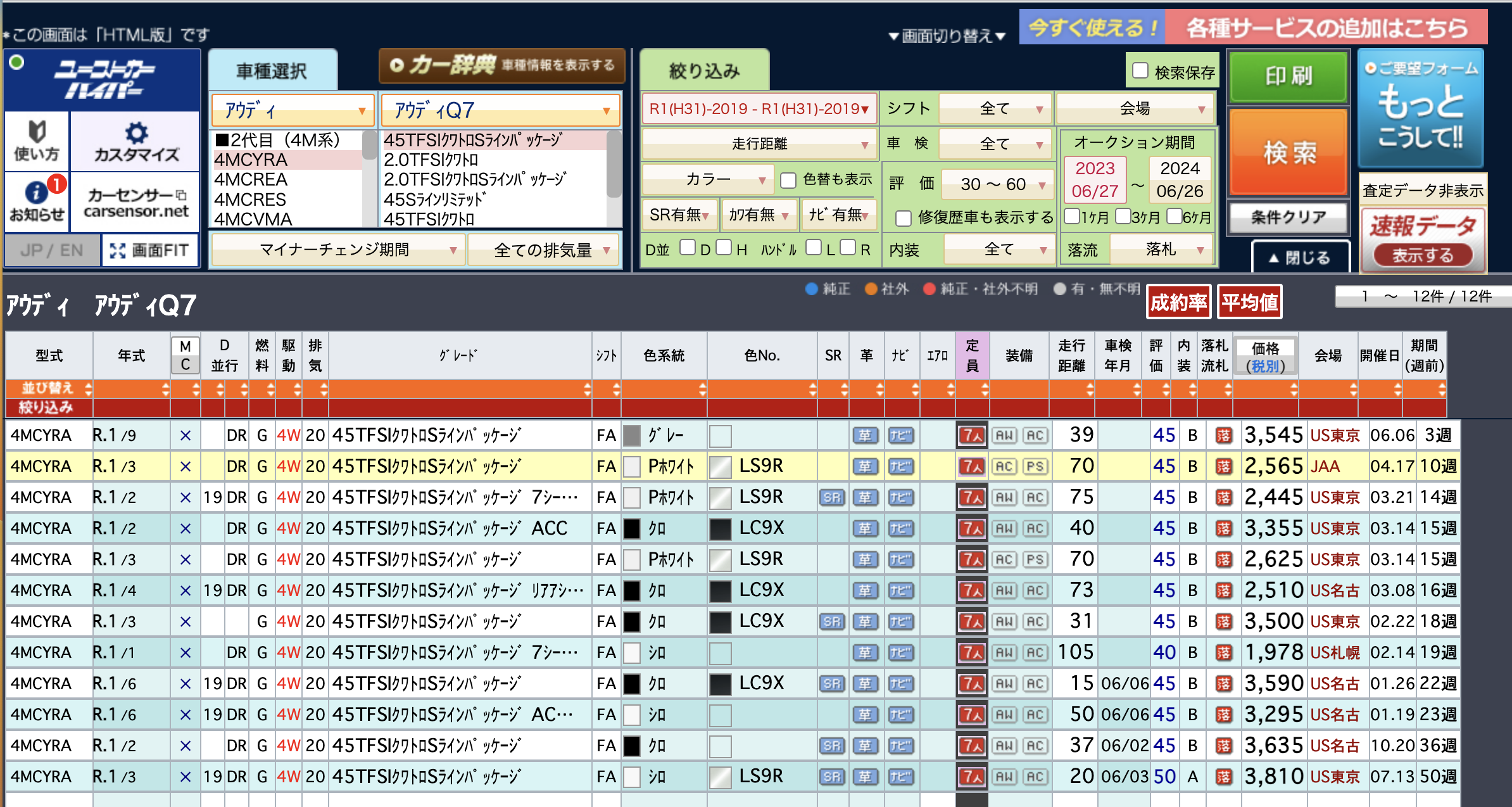Open the 走行距離 filter dropdown
The width and height of the screenshot is (1512, 807).
click(x=759, y=144)
